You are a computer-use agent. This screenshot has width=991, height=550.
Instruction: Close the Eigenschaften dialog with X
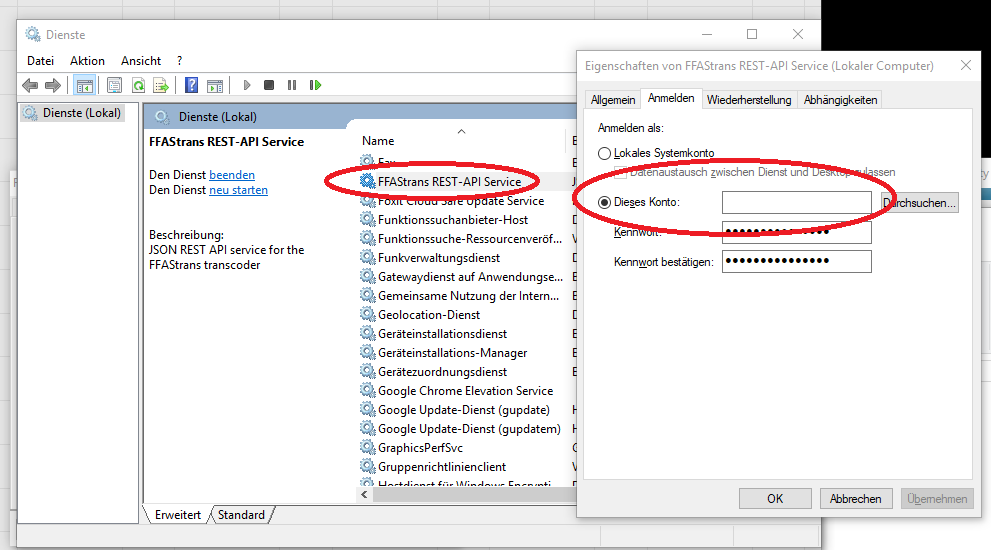point(965,65)
